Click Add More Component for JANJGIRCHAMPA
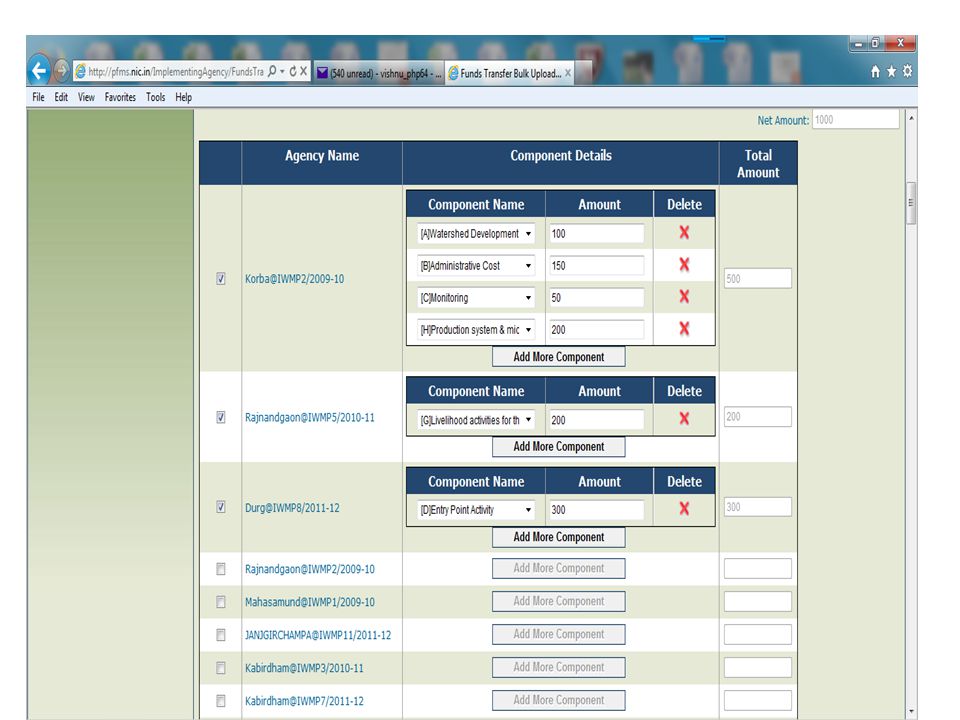The image size is (960, 720). click(558, 634)
